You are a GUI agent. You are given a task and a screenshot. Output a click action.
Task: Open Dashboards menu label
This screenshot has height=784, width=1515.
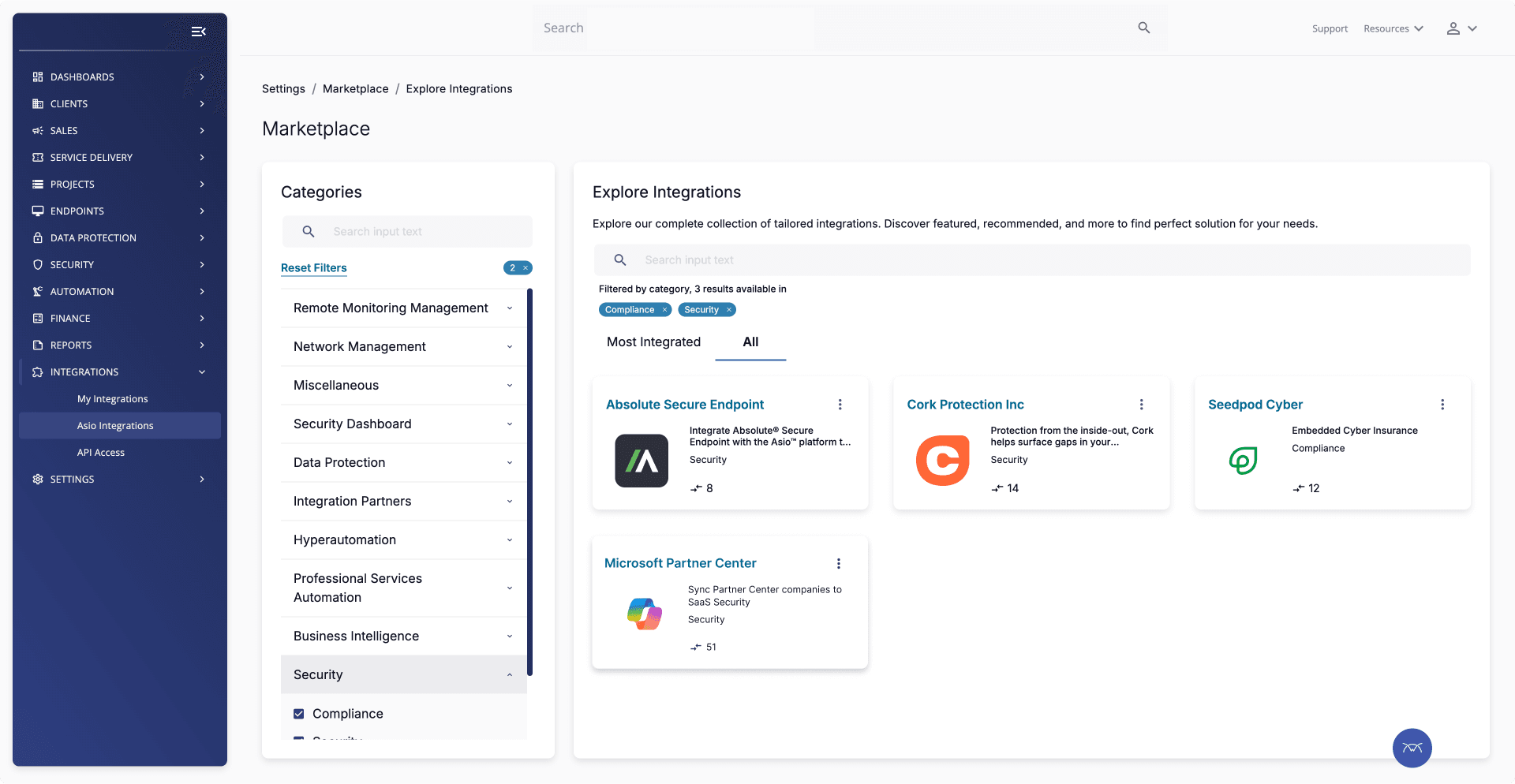click(82, 77)
